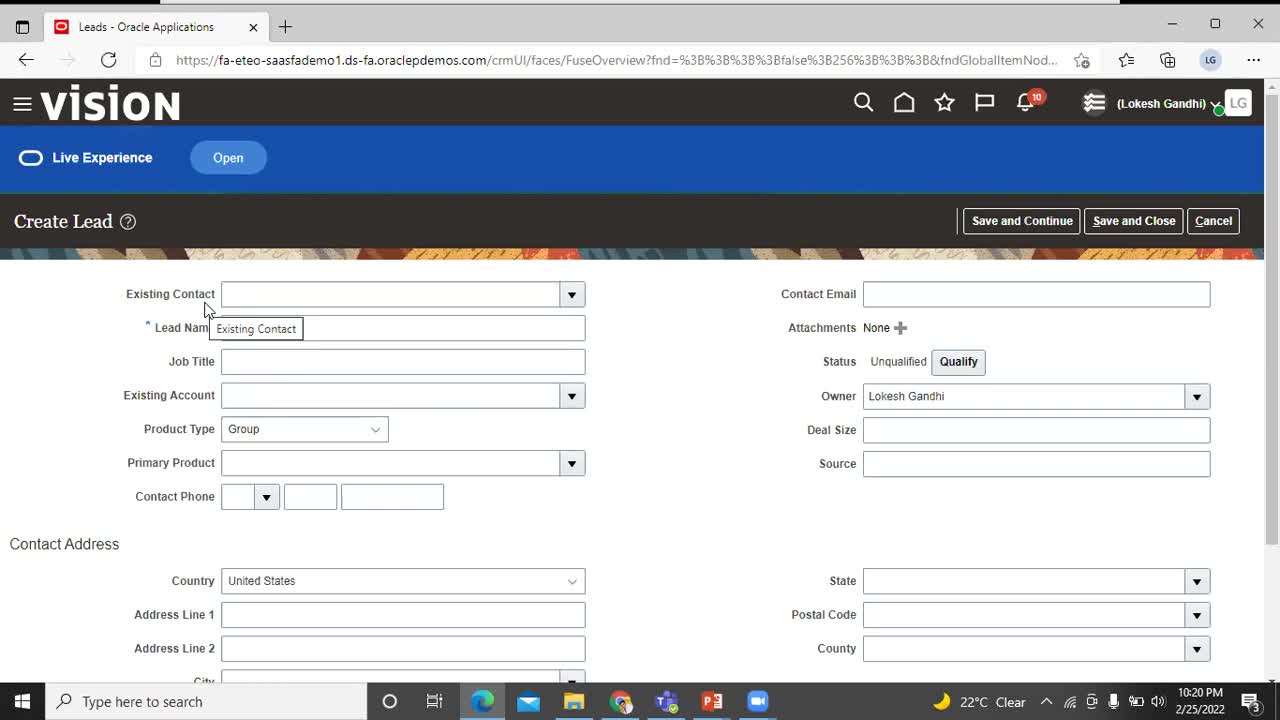Open Microsoft Edge in the taskbar
The image size is (1280, 720).
[x=482, y=701]
